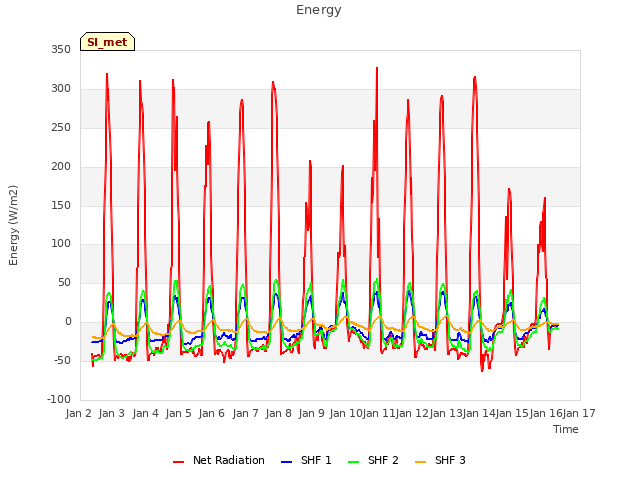The width and height of the screenshot is (640, 480).
Task: Click the 350 y-axis tick label
Action: 61,50
